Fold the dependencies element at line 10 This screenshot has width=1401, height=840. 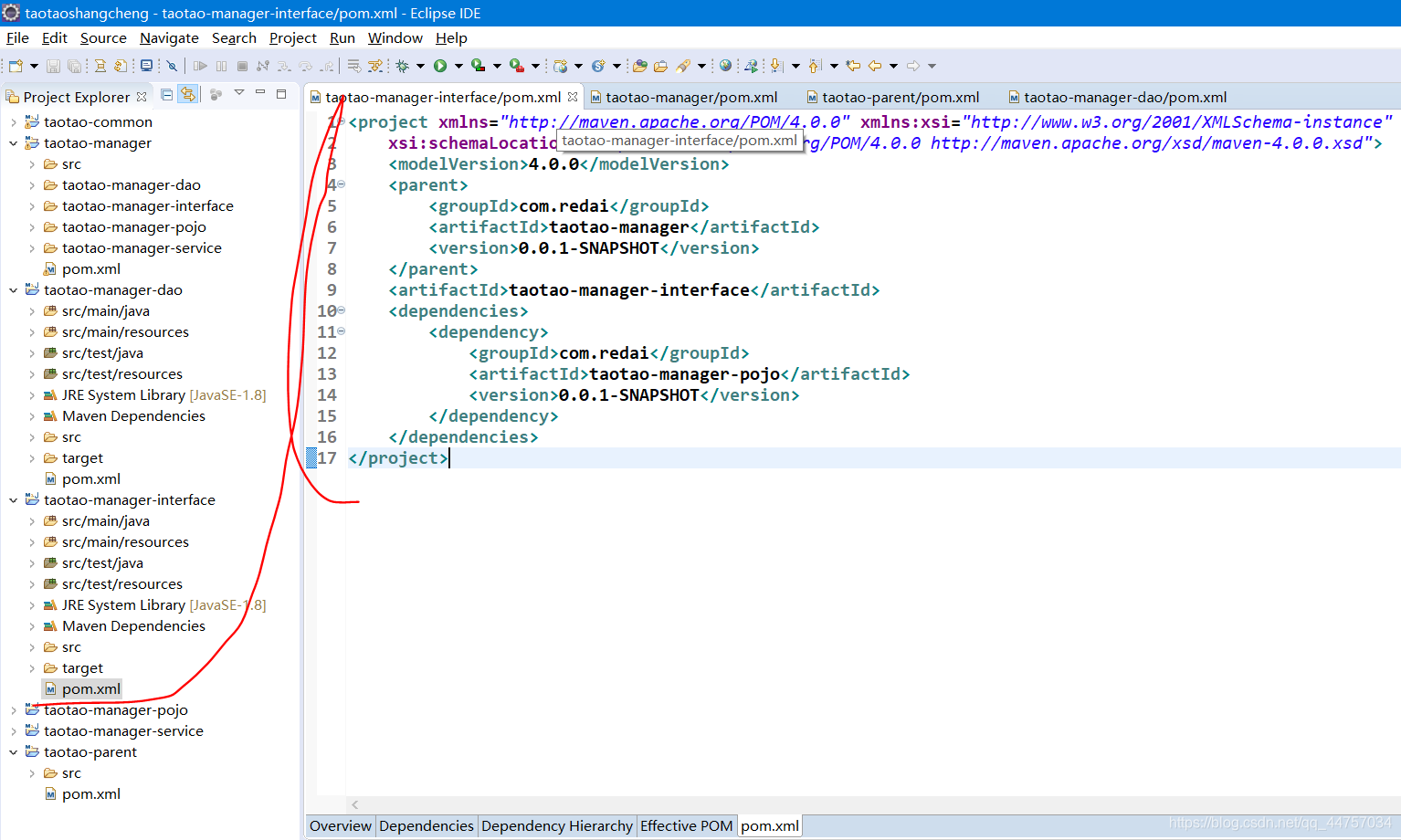coord(342,310)
